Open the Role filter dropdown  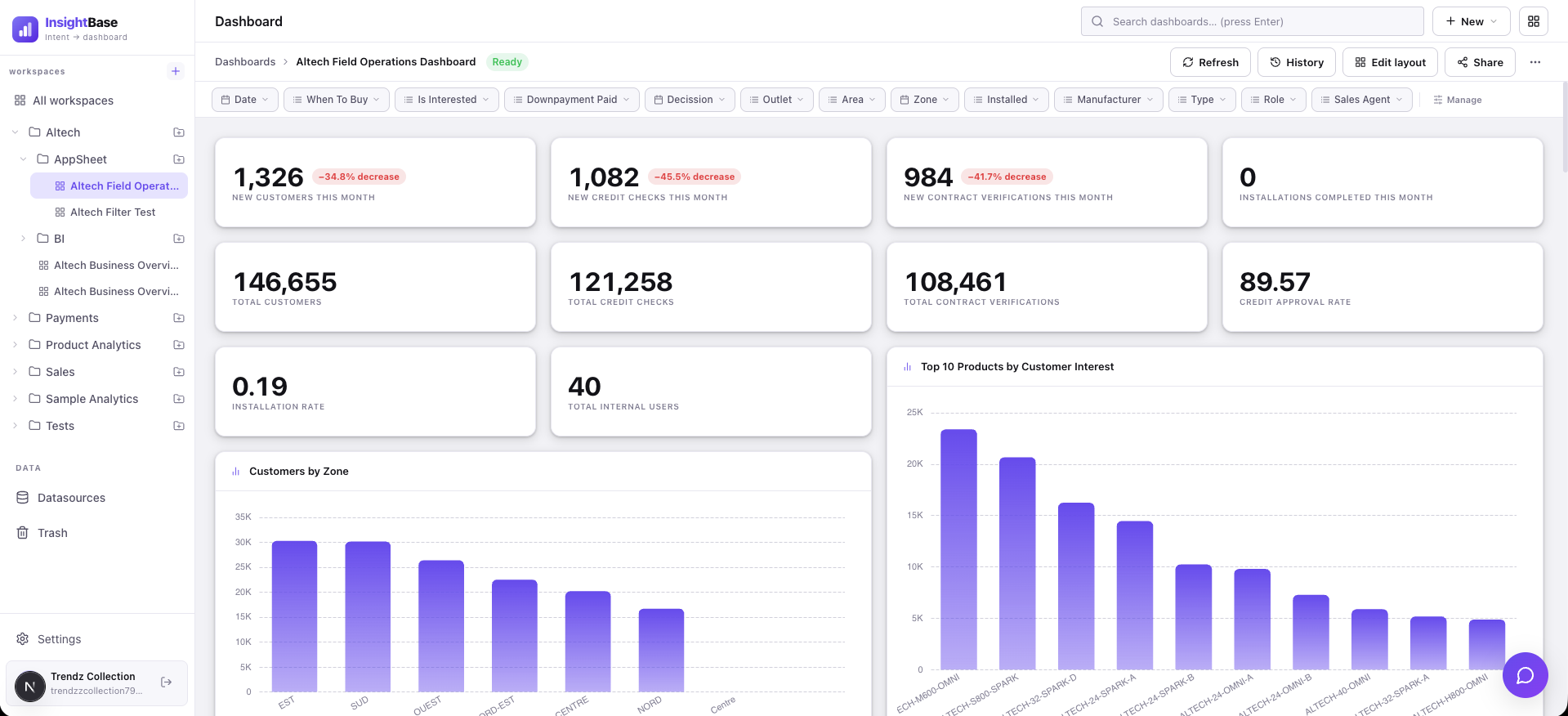coord(1274,100)
